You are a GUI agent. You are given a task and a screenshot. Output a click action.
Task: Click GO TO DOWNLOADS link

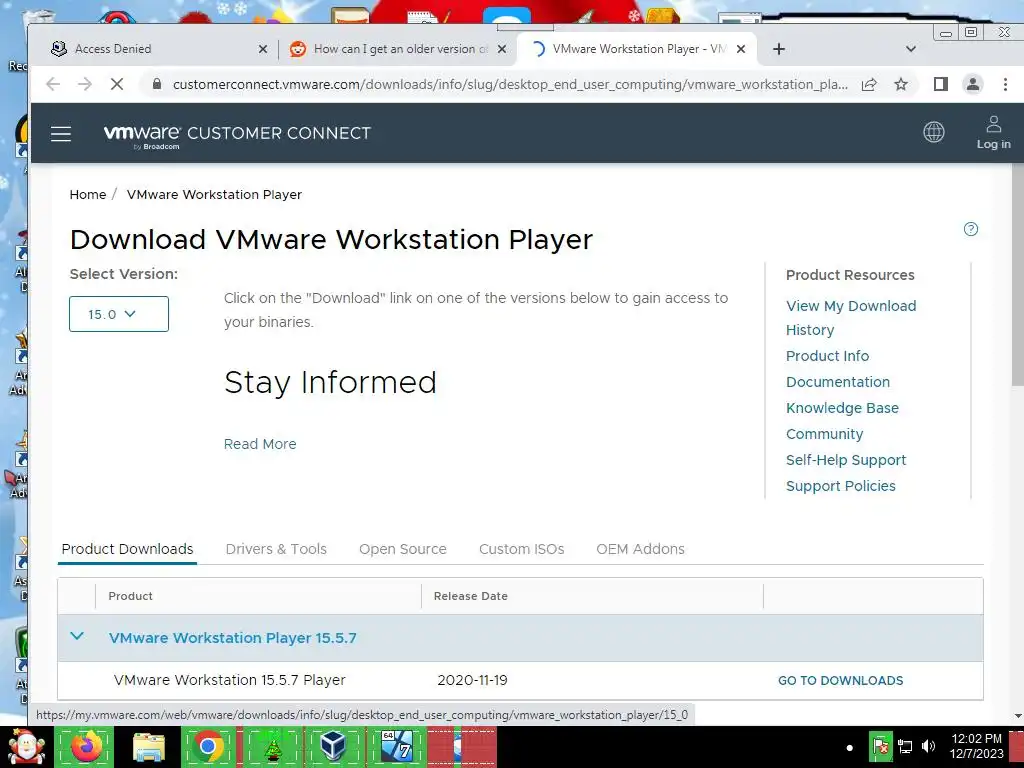840,680
